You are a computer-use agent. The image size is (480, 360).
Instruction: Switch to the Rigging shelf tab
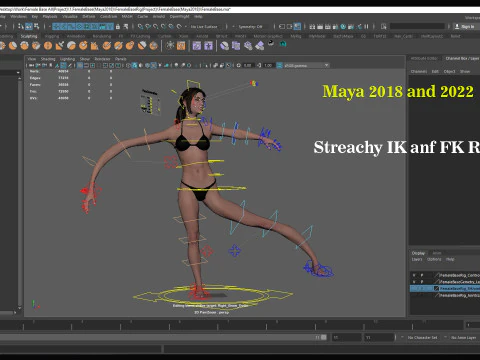(52, 36)
